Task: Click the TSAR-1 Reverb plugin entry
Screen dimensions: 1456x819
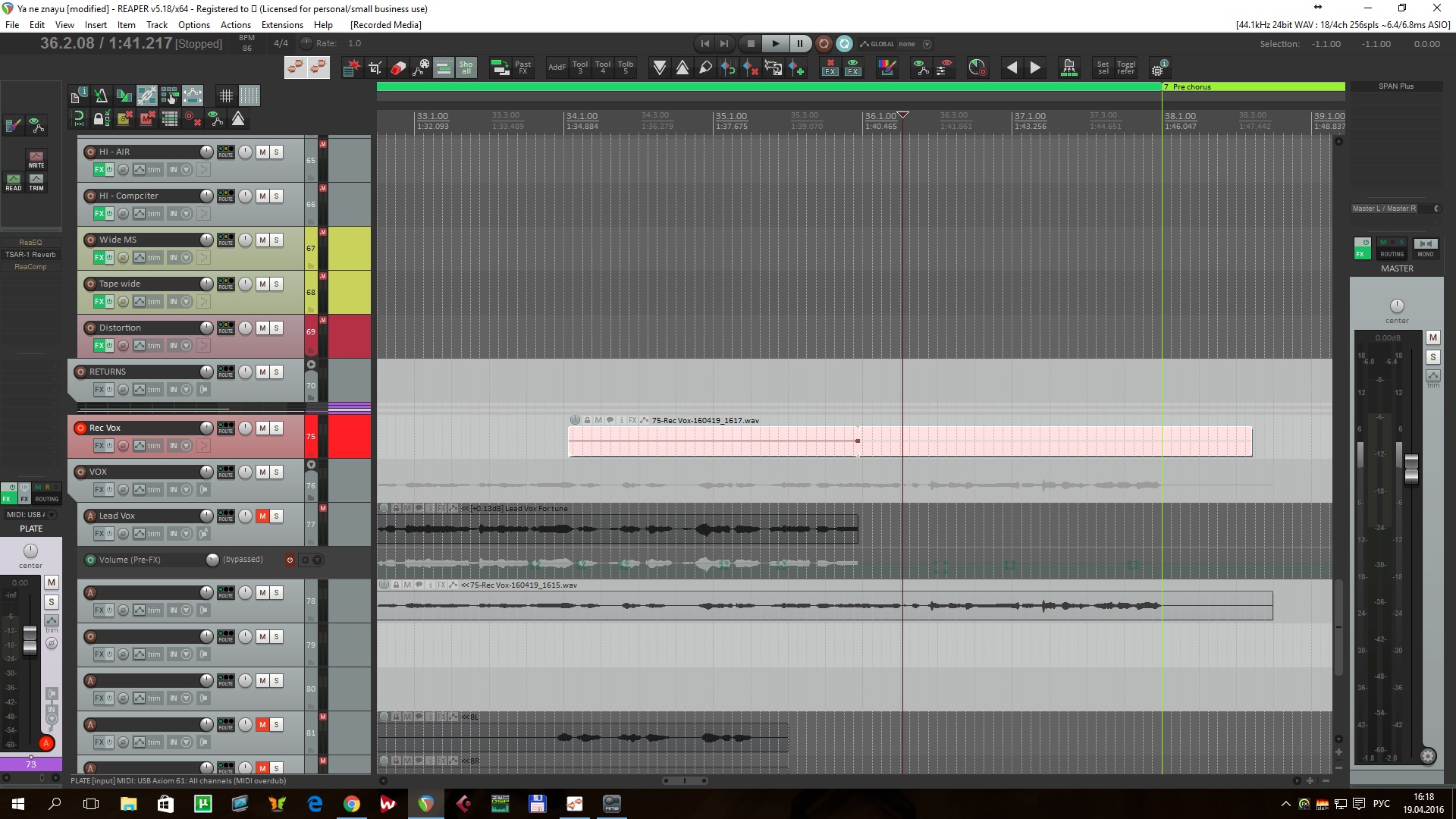Action: 30,255
